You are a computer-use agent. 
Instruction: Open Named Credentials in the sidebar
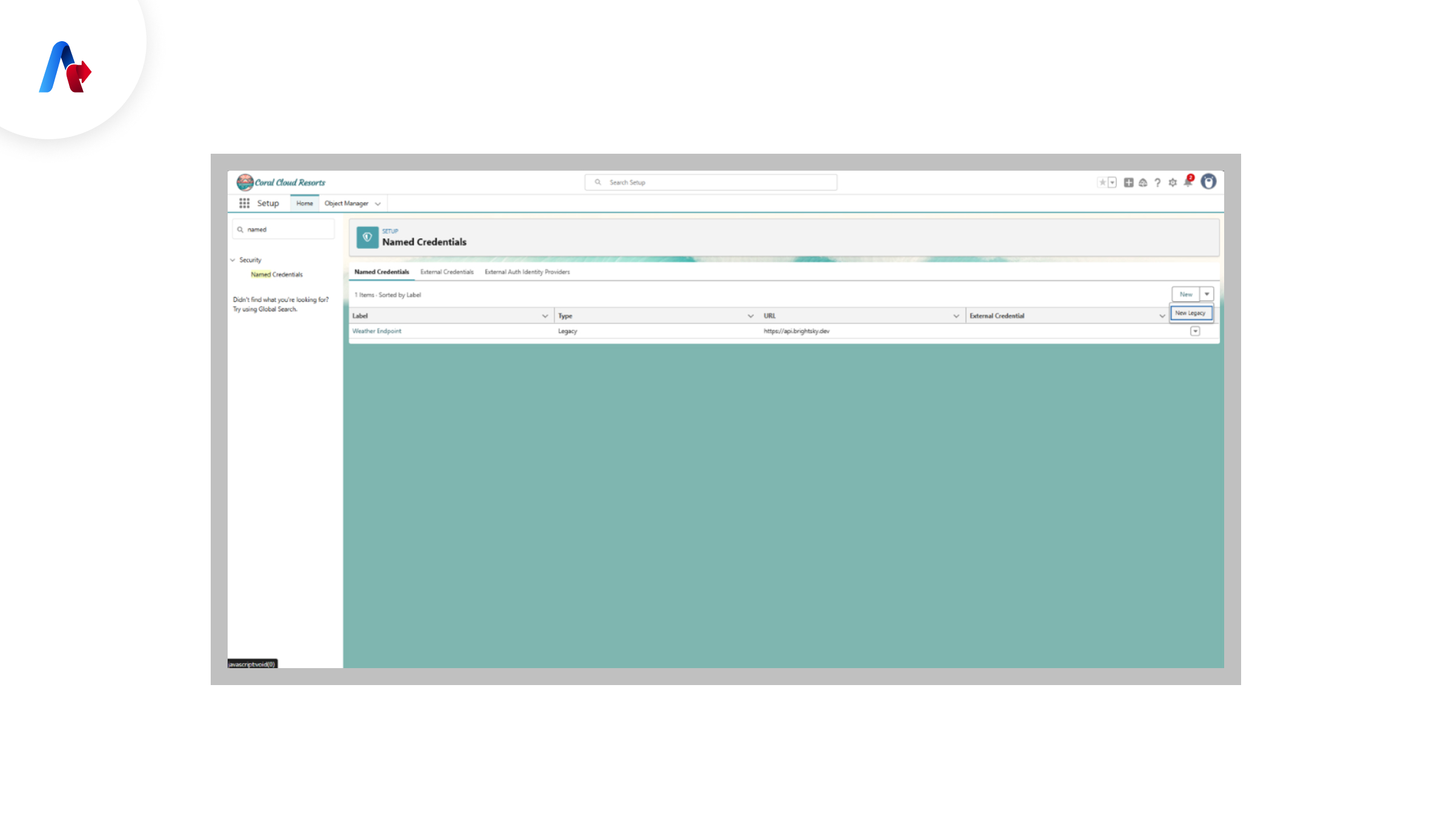click(x=277, y=275)
